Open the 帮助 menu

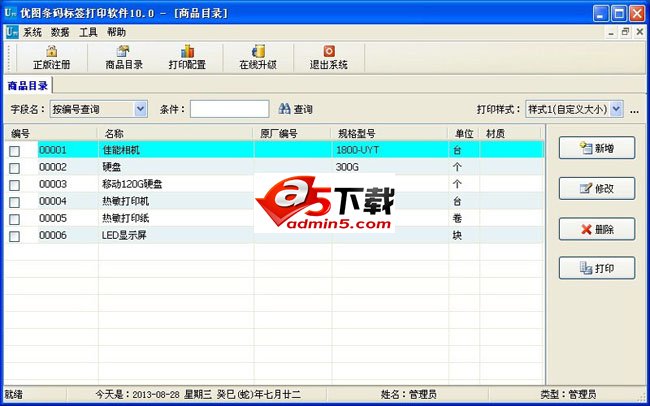(x=116, y=32)
